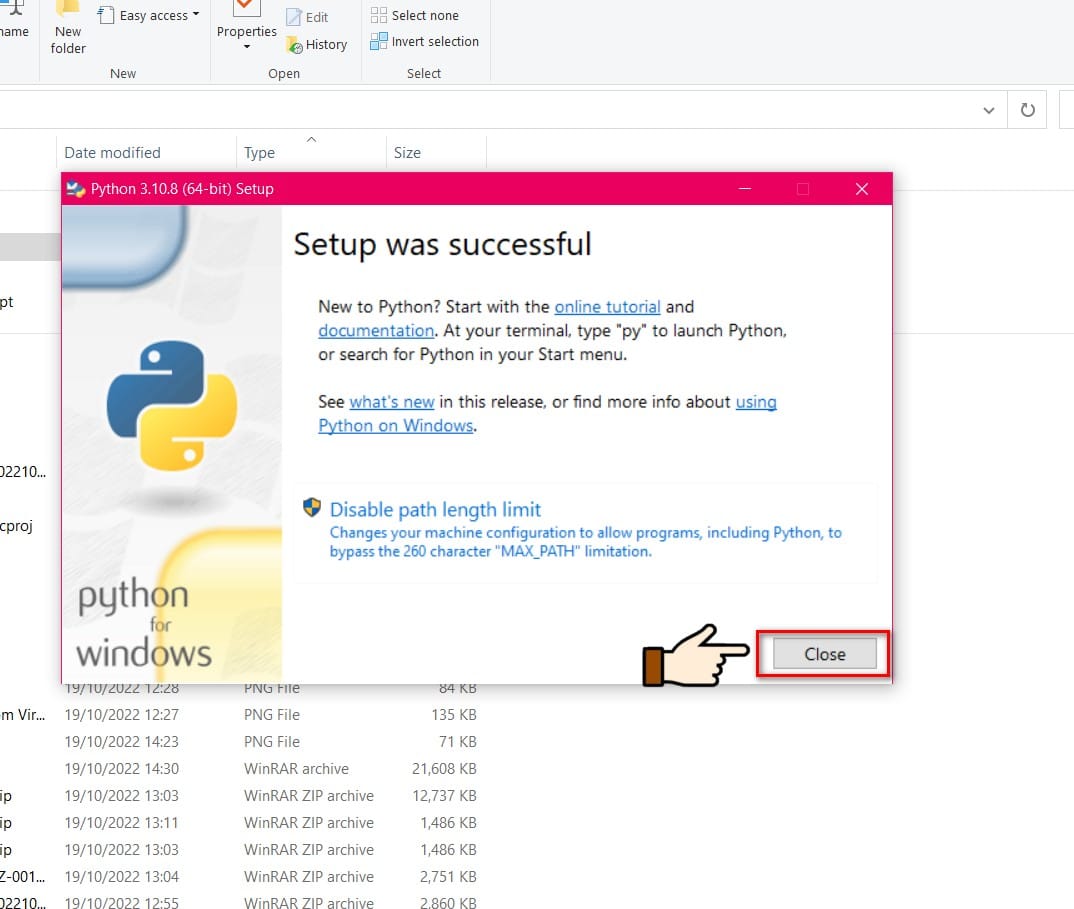Open the what's new link
The image size is (1074, 909).
(391, 402)
